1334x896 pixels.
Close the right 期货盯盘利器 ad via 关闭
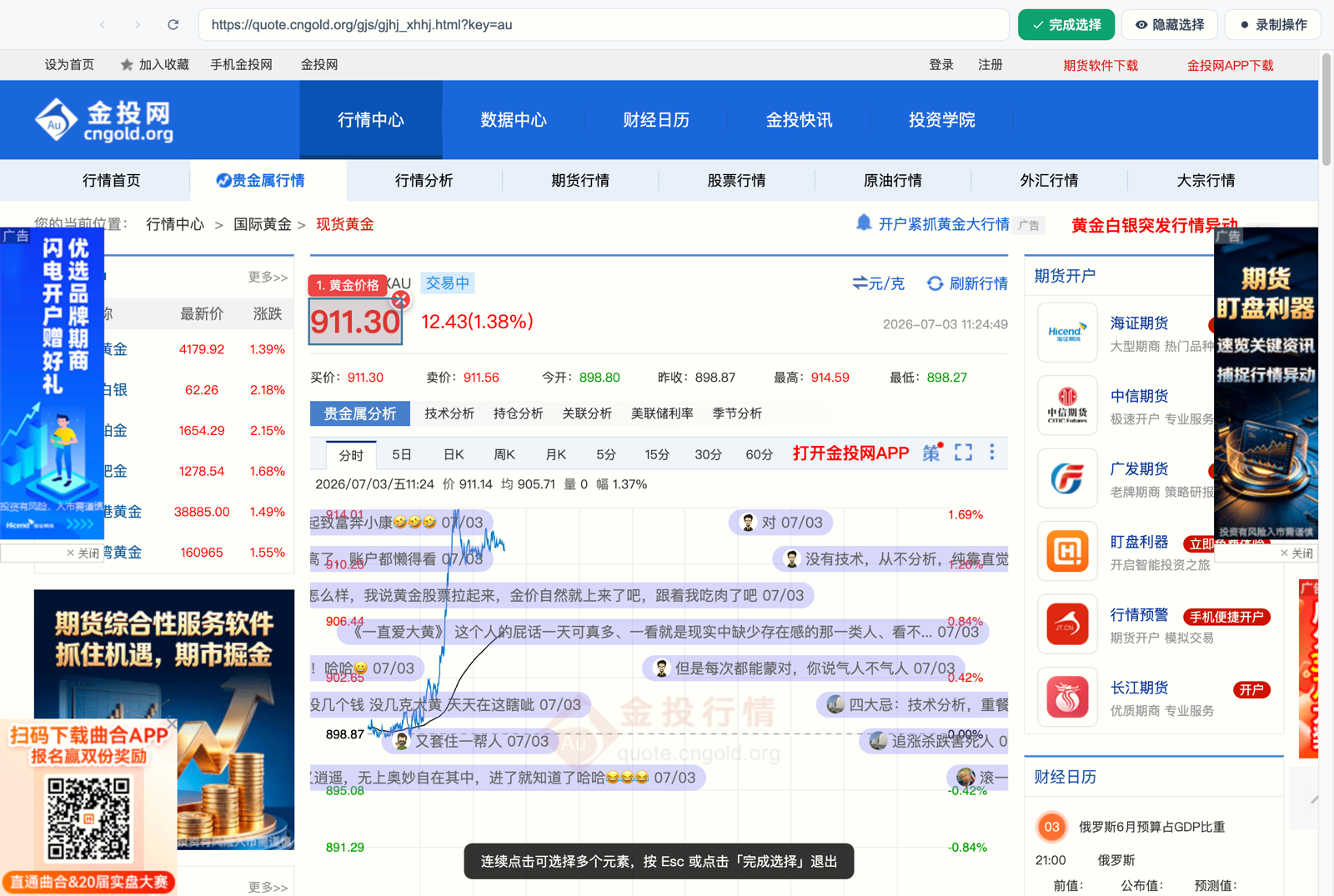[x=1296, y=553]
